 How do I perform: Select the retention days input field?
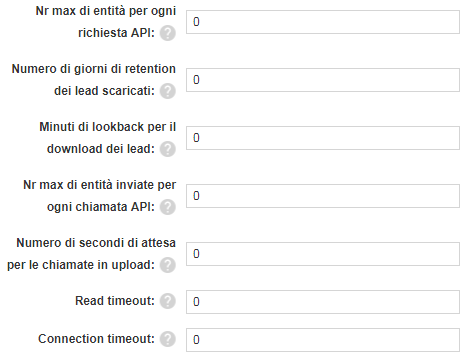point(323,80)
